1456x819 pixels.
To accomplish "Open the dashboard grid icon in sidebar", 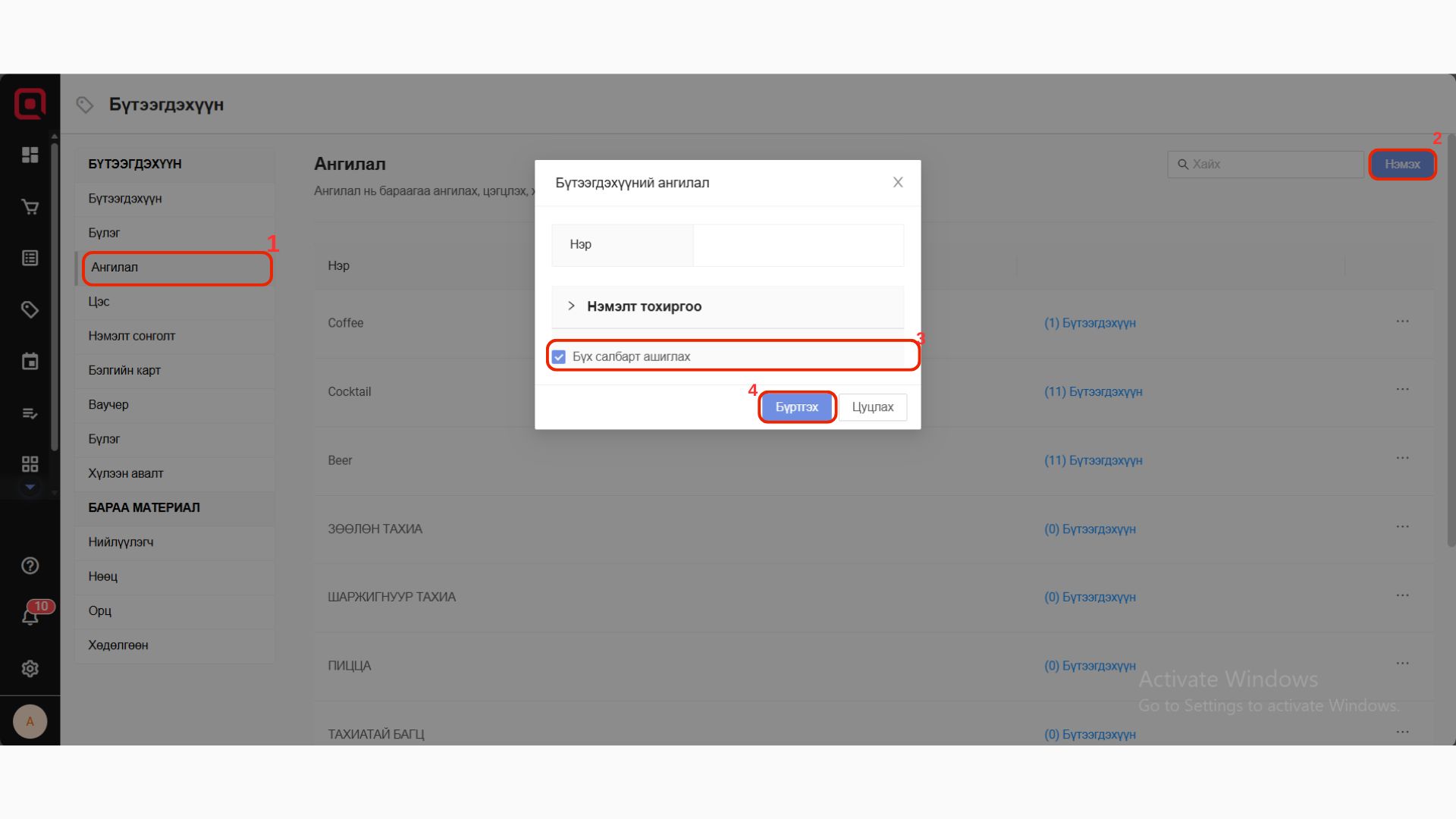I will pos(30,155).
